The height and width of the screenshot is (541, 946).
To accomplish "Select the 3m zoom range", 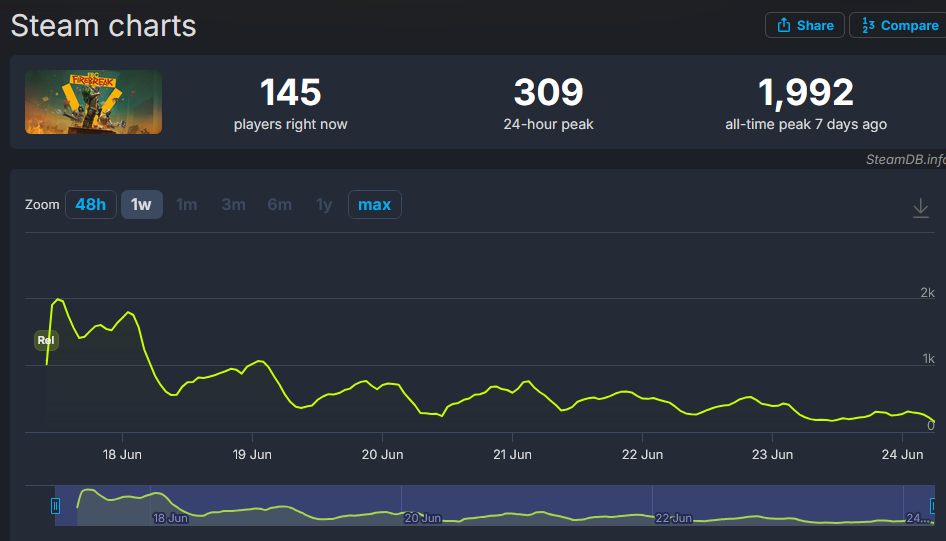I will coord(233,204).
